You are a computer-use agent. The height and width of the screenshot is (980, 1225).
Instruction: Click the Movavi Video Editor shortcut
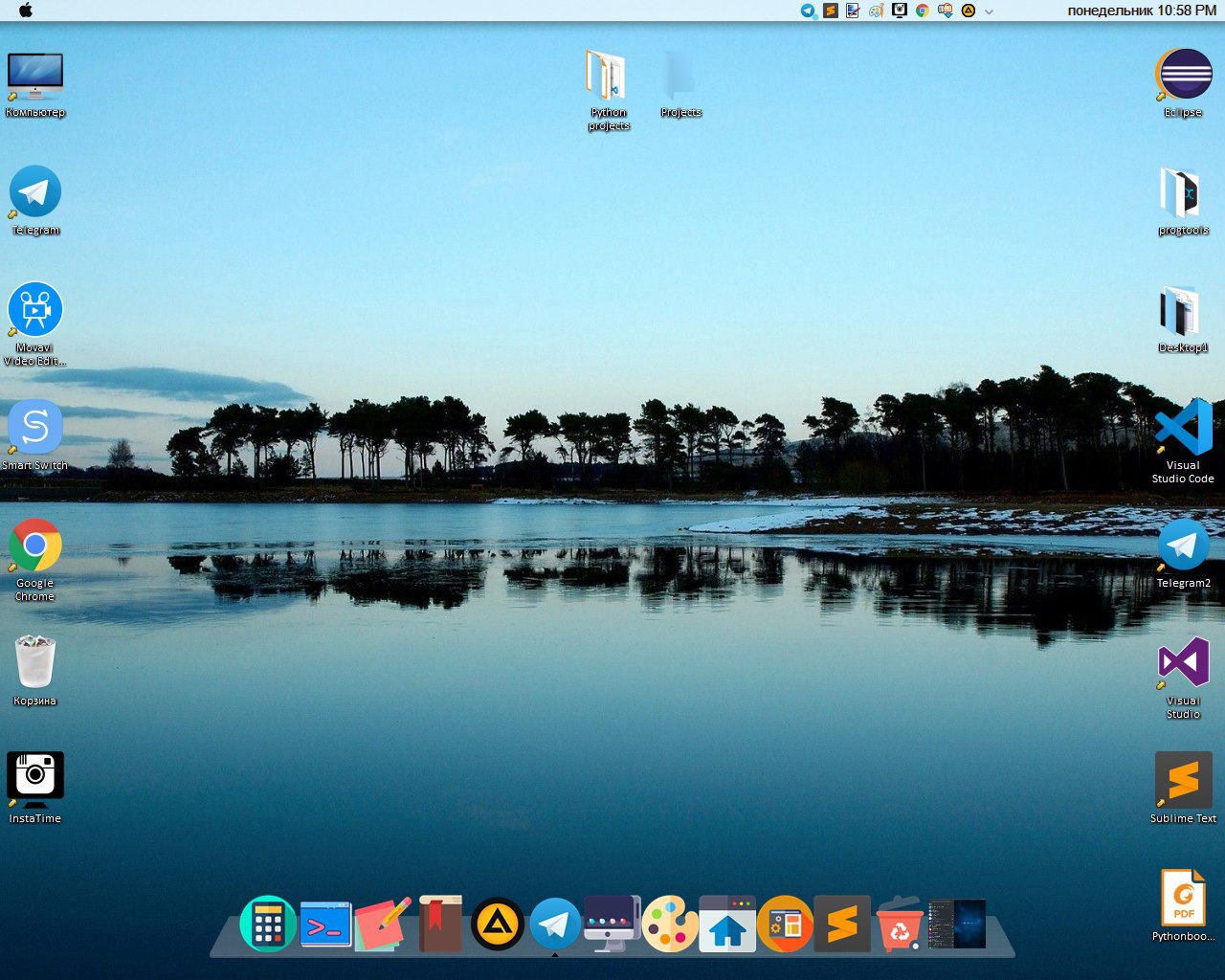(x=35, y=311)
